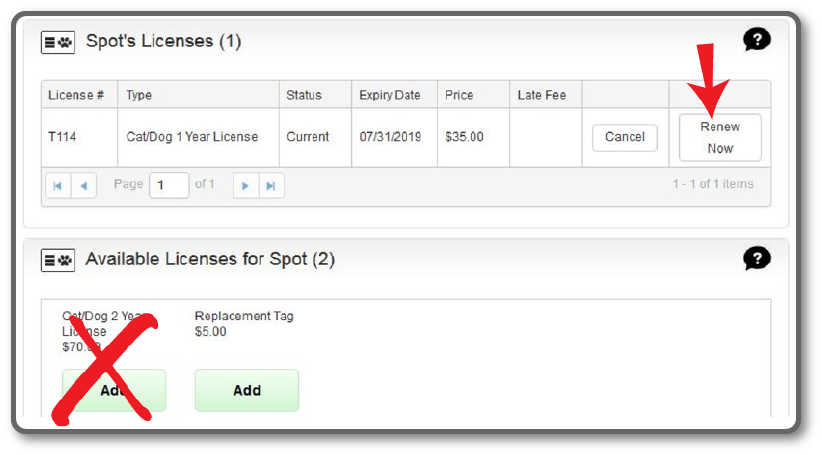Sort by Status column header

[316, 95]
